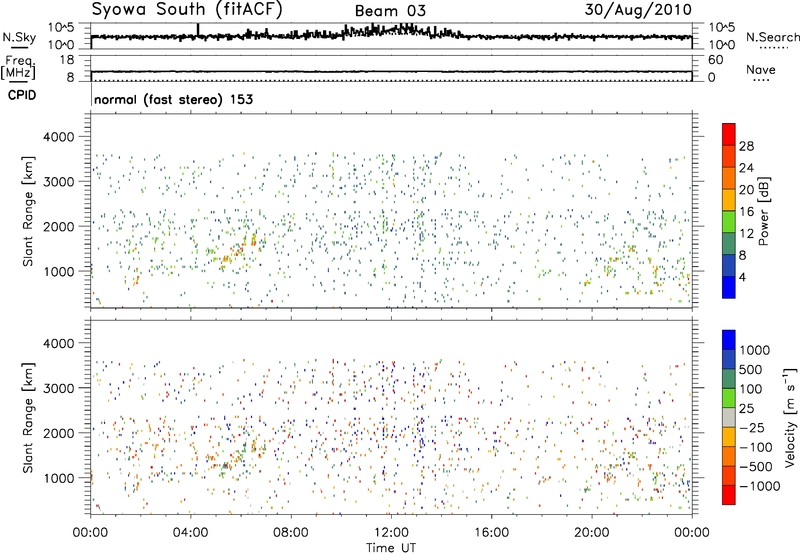Click the "16" label on Power color bar

coord(746,212)
